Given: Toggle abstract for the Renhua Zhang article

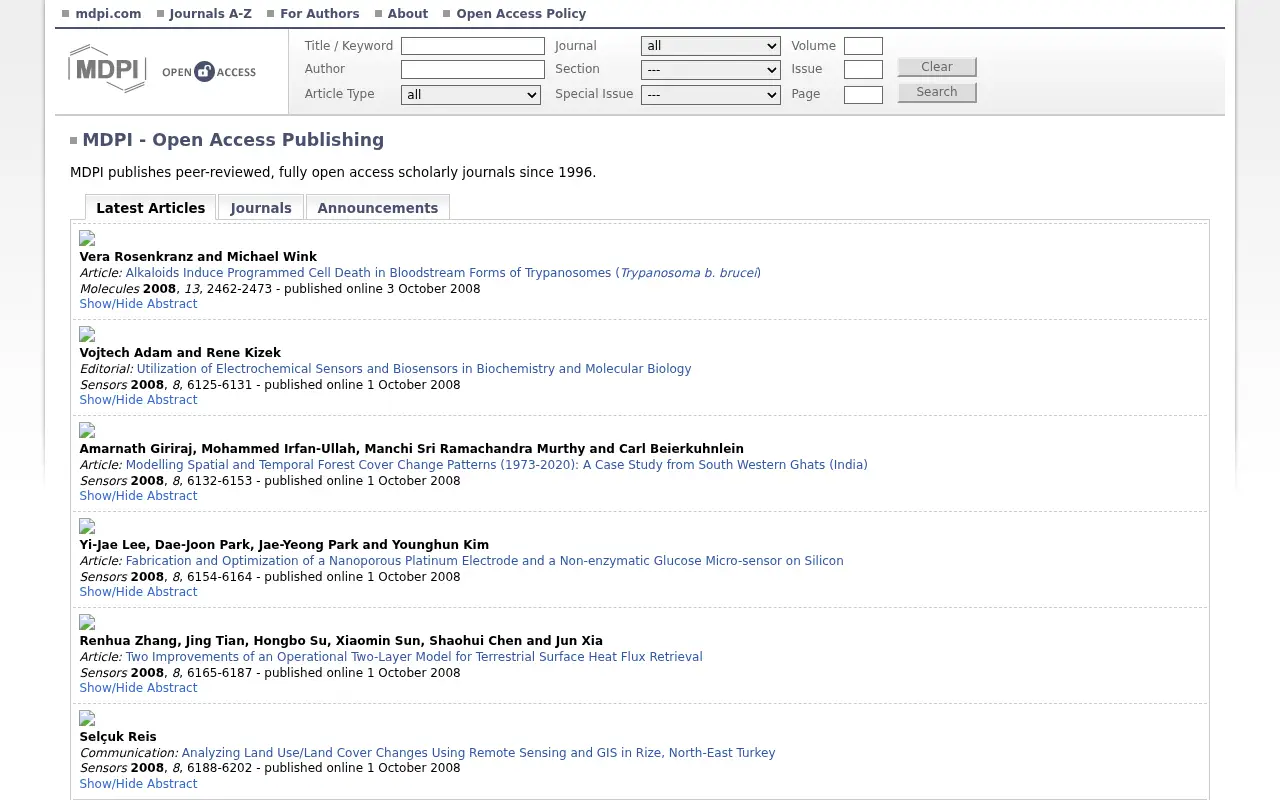Looking at the screenshot, I should click(x=139, y=688).
